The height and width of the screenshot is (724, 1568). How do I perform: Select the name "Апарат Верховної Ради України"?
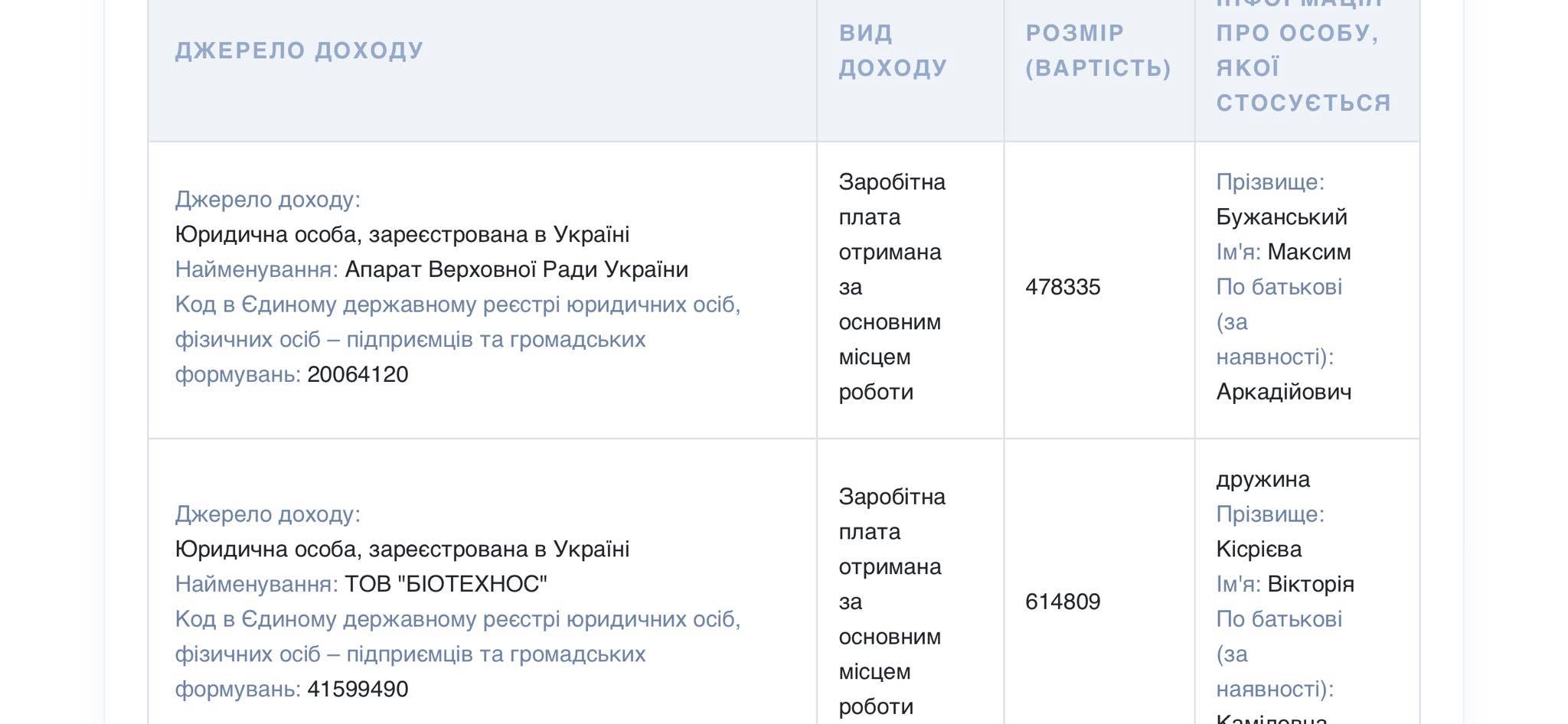(516, 269)
